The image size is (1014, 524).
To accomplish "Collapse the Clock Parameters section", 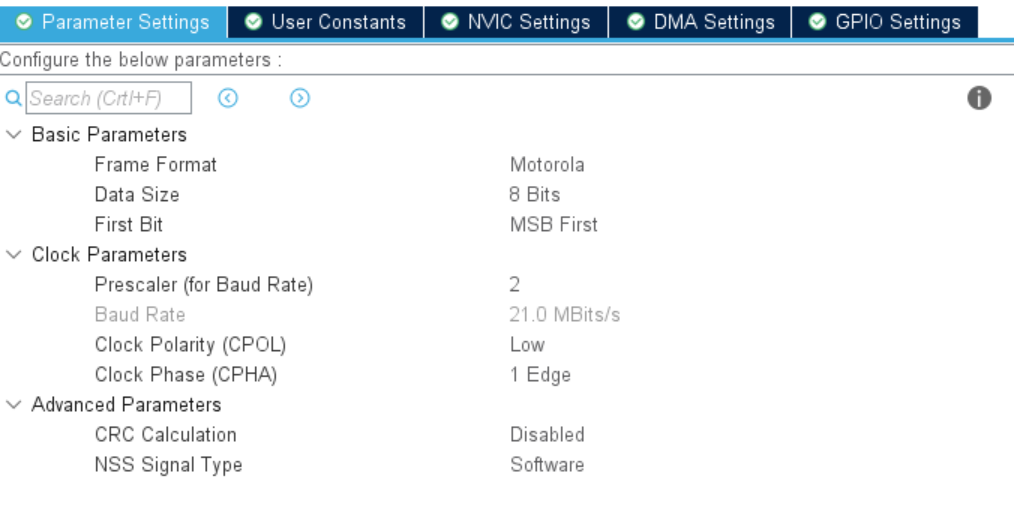I will (x=14, y=255).
